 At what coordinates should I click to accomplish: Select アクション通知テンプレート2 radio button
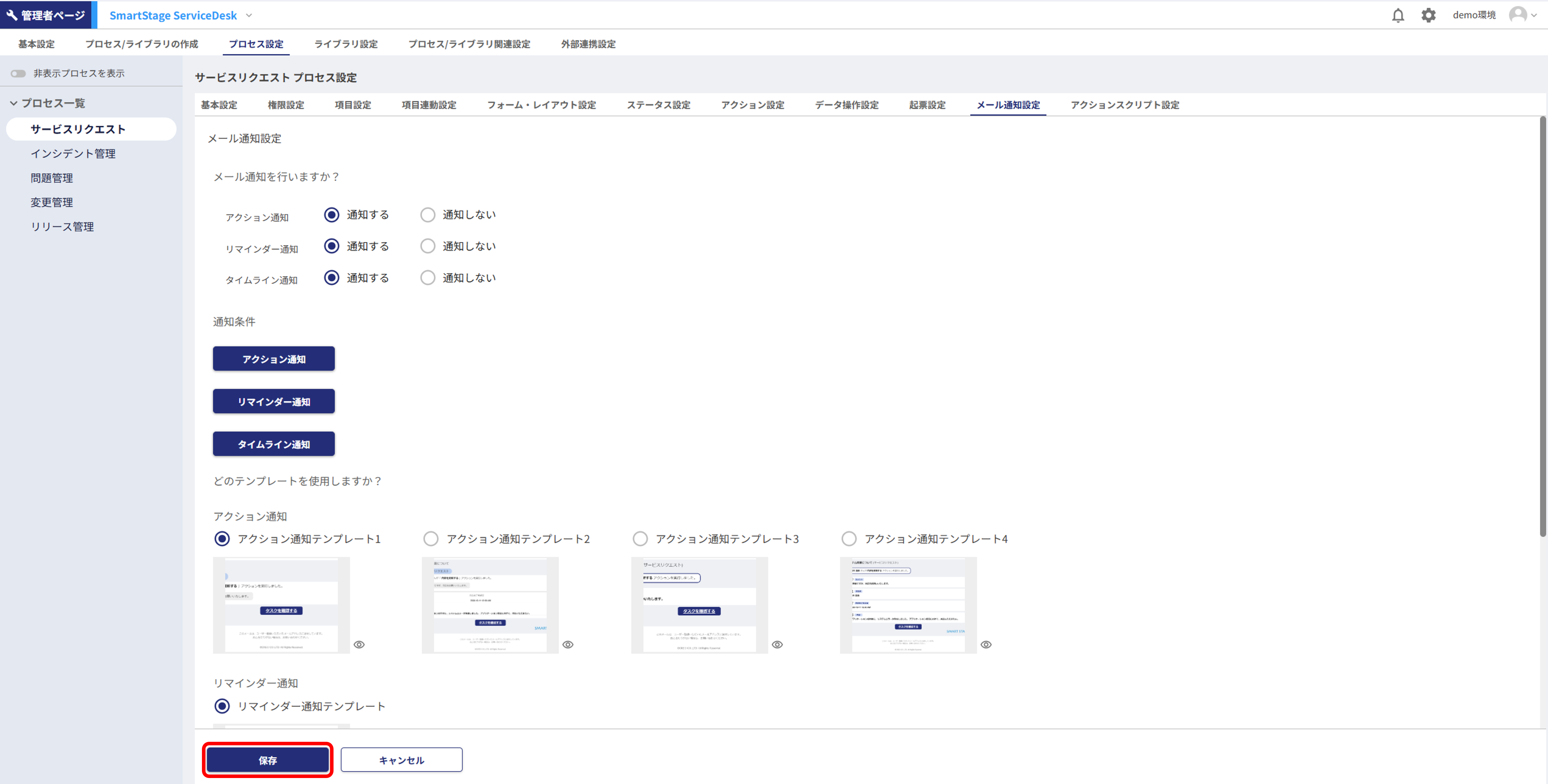(431, 539)
